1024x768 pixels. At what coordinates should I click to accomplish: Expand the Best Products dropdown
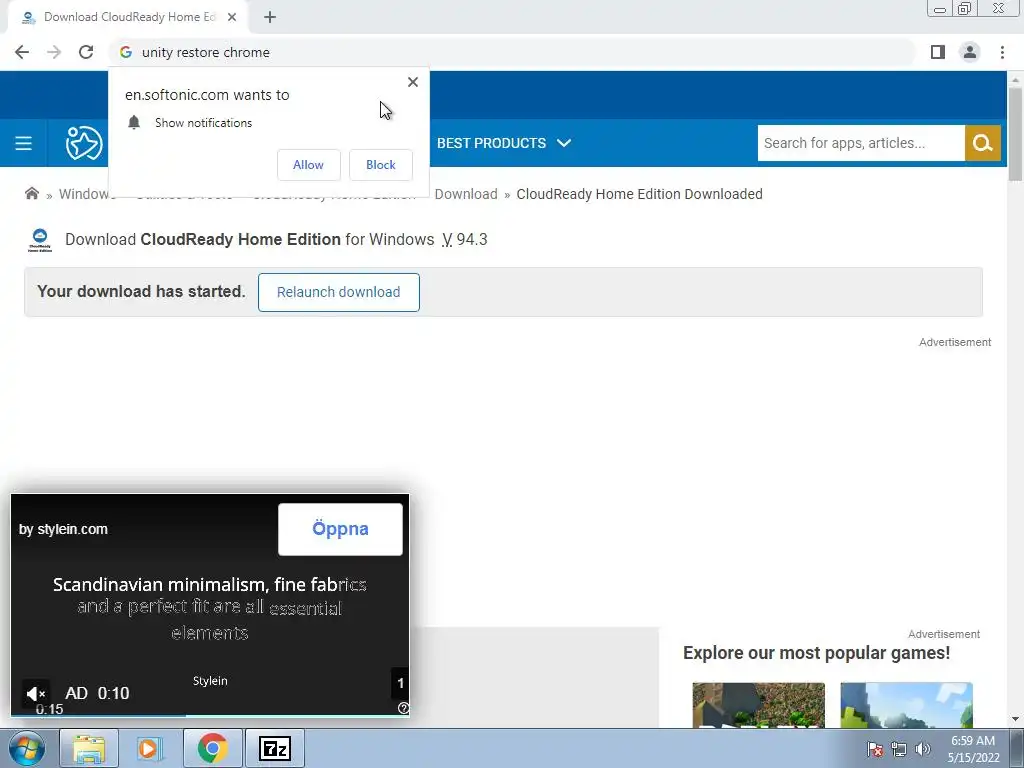pos(504,143)
